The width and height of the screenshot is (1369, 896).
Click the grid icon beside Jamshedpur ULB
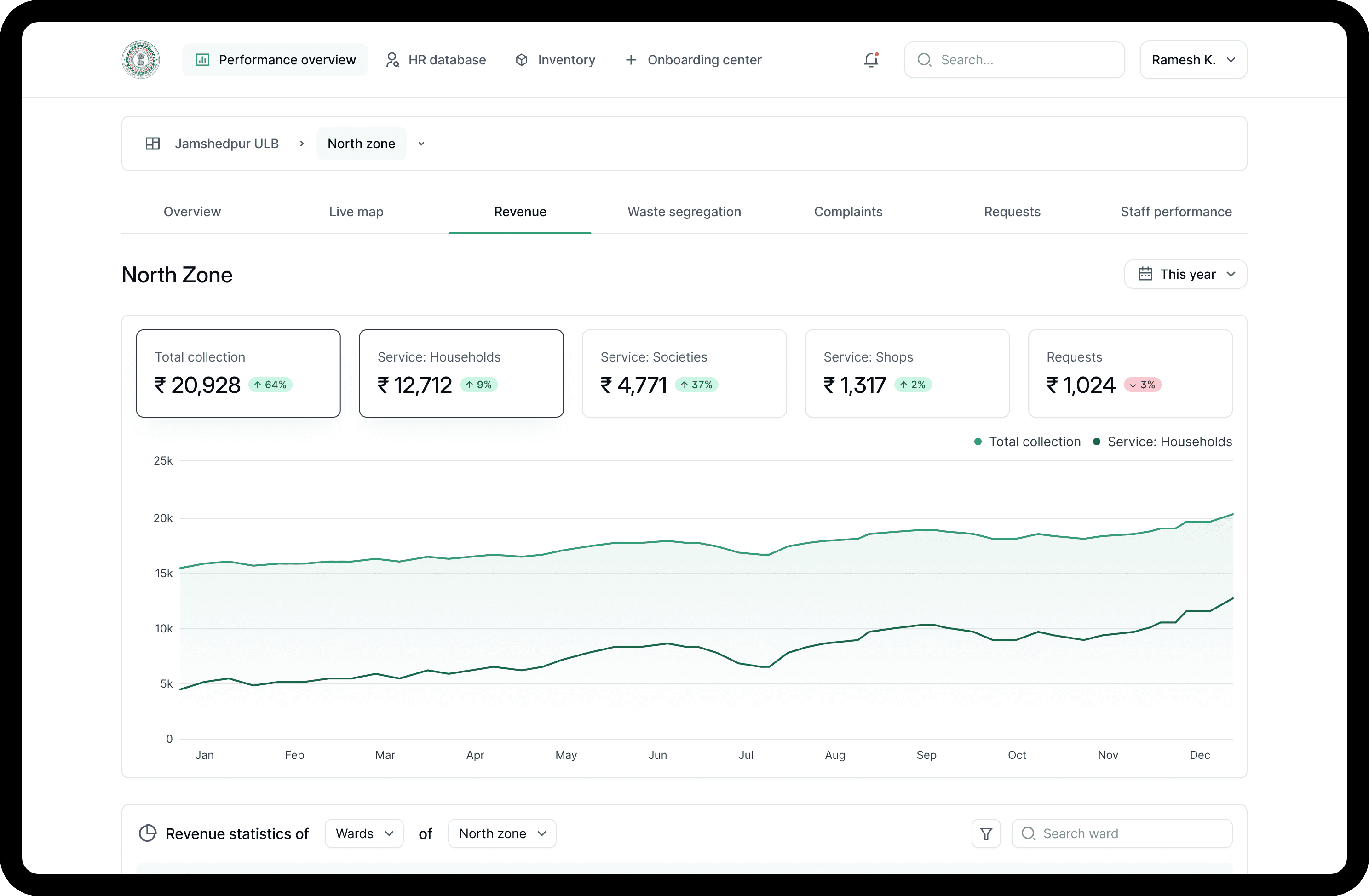coord(152,144)
